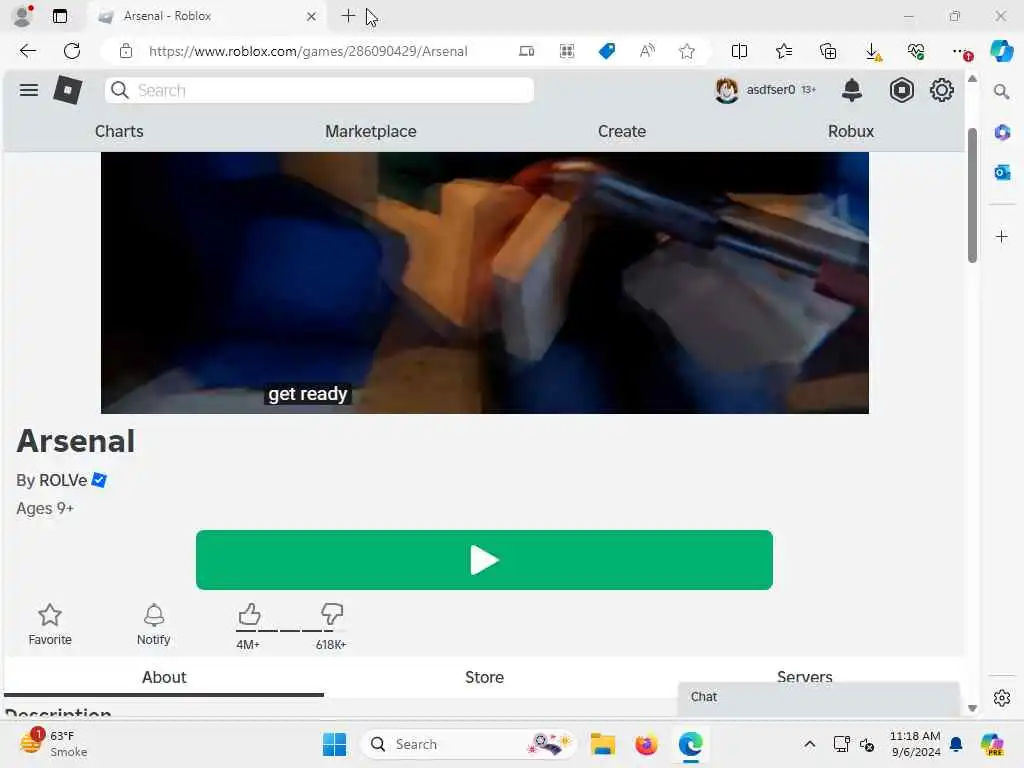The height and width of the screenshot is (768, 1024).
Task: Dislike Arsenal with thumbs down
Action: 332,615
